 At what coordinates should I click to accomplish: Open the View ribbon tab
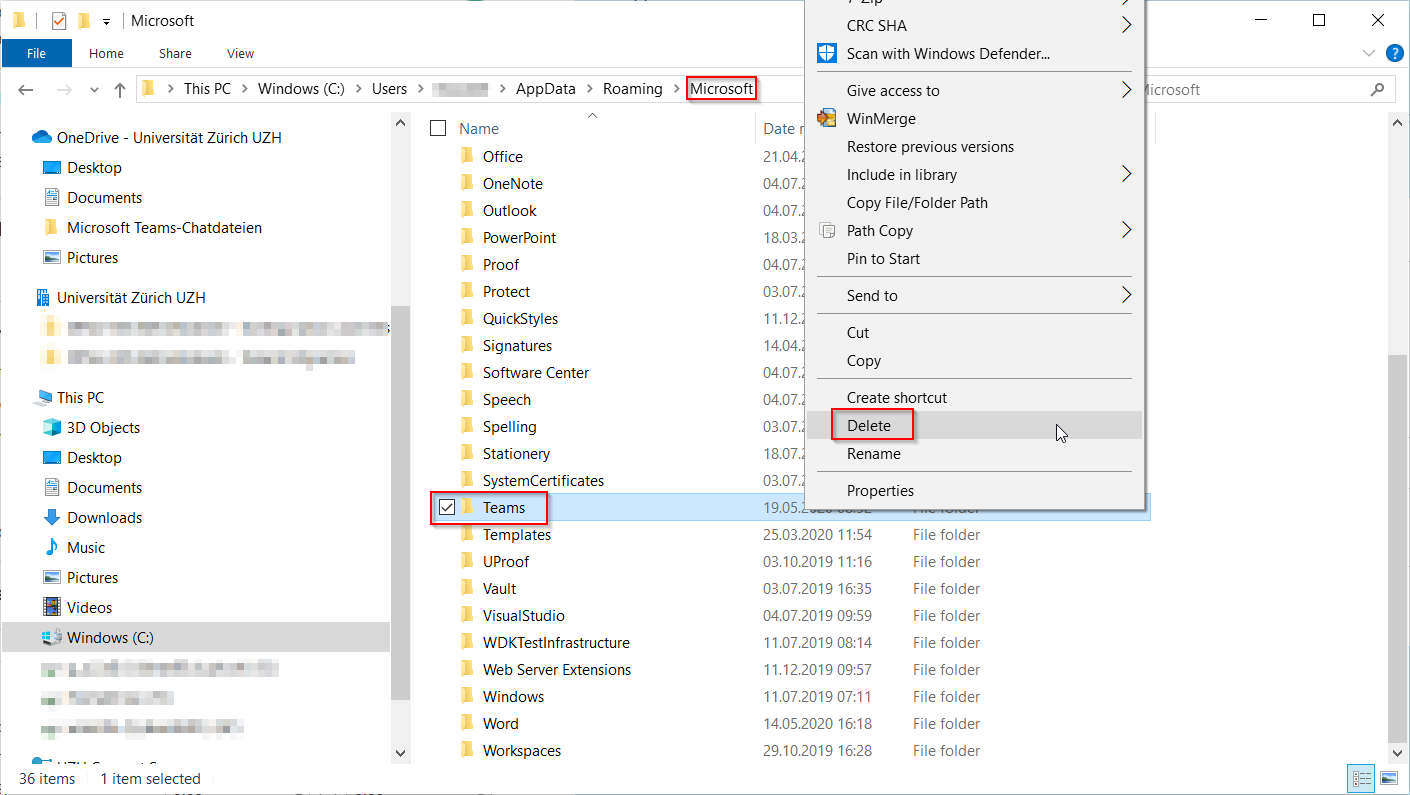click(240, 53)
